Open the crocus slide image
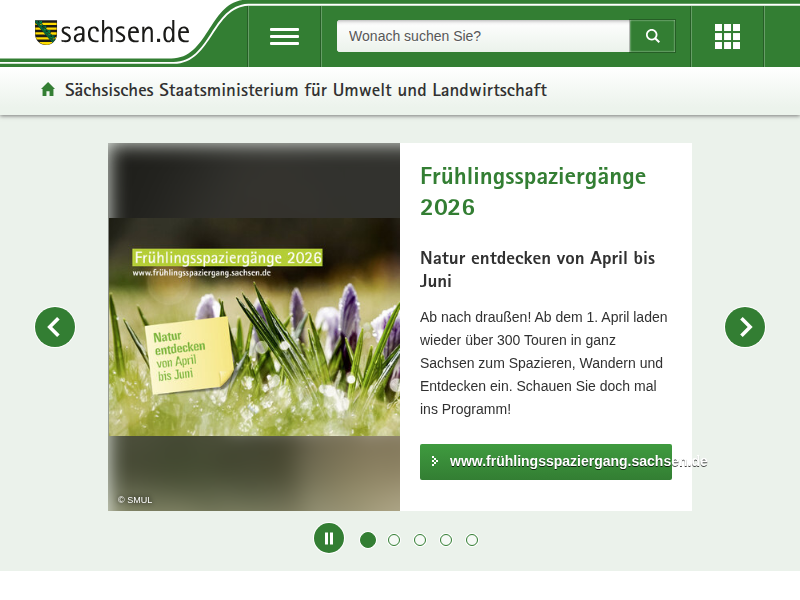The height and width of the screenshot is (600, 800). coord(254,327)
